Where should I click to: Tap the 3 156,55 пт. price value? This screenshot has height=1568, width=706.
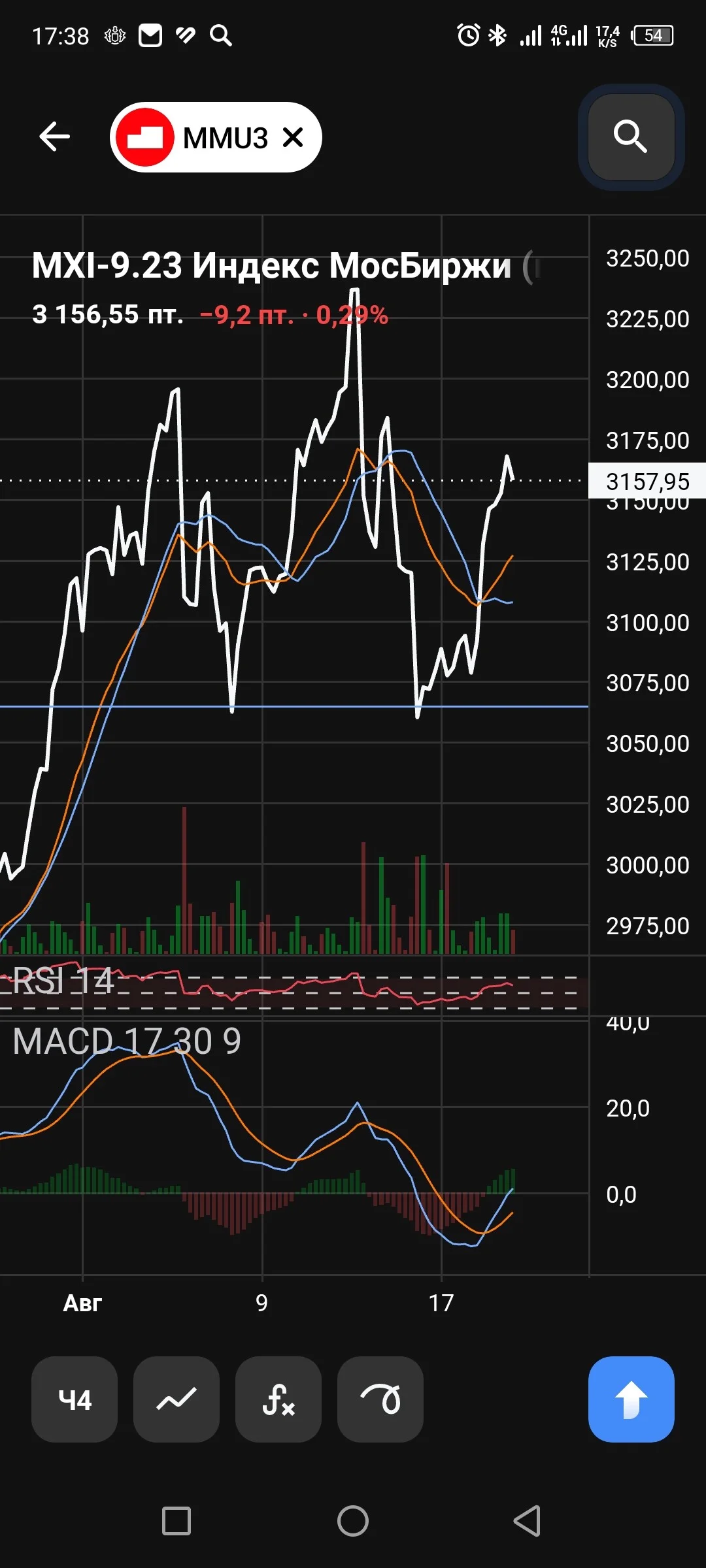[108, 315]
